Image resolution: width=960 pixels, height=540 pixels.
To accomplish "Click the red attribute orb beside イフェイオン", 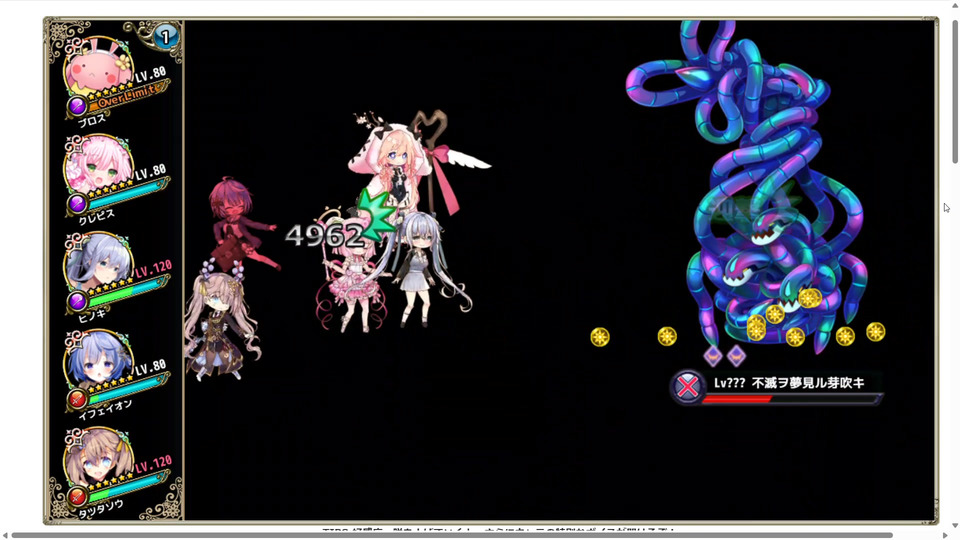I will [77, 399].
